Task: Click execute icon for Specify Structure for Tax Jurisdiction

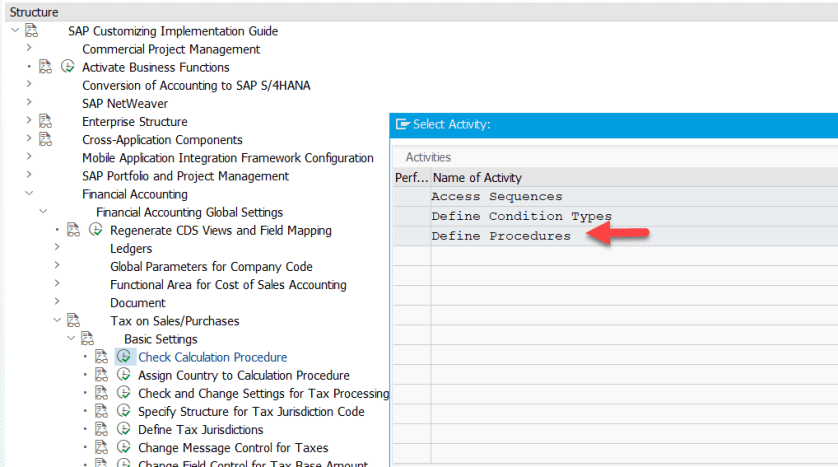Action: point(124,411)
